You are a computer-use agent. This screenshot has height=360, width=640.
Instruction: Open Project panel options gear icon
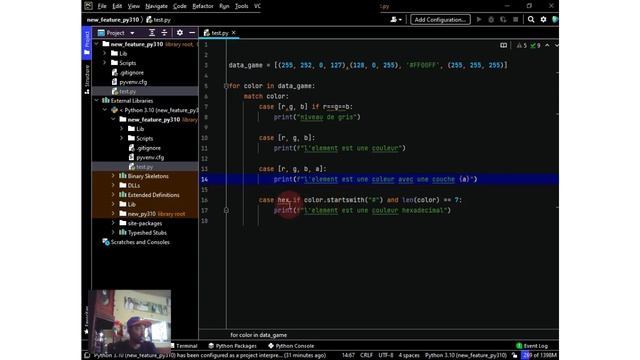(180, 33)
